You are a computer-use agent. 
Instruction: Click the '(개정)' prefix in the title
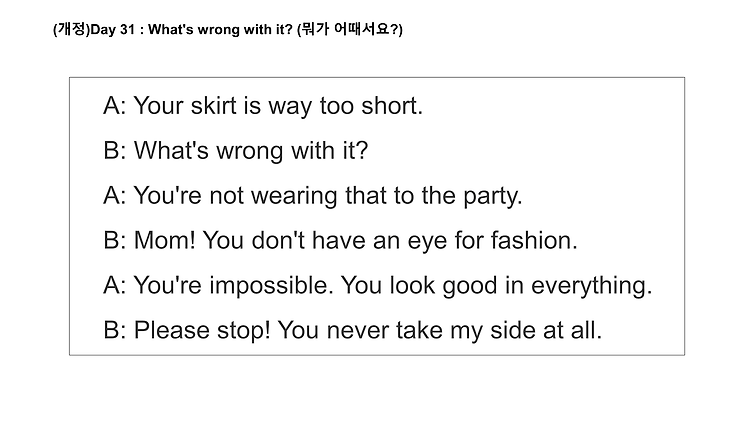click(x=71, y=30)
